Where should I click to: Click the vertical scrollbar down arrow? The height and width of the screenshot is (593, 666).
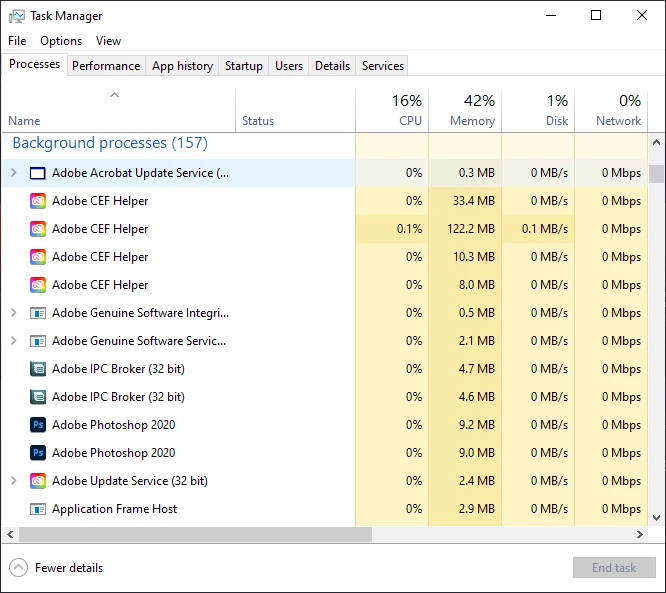pos(656,518)
